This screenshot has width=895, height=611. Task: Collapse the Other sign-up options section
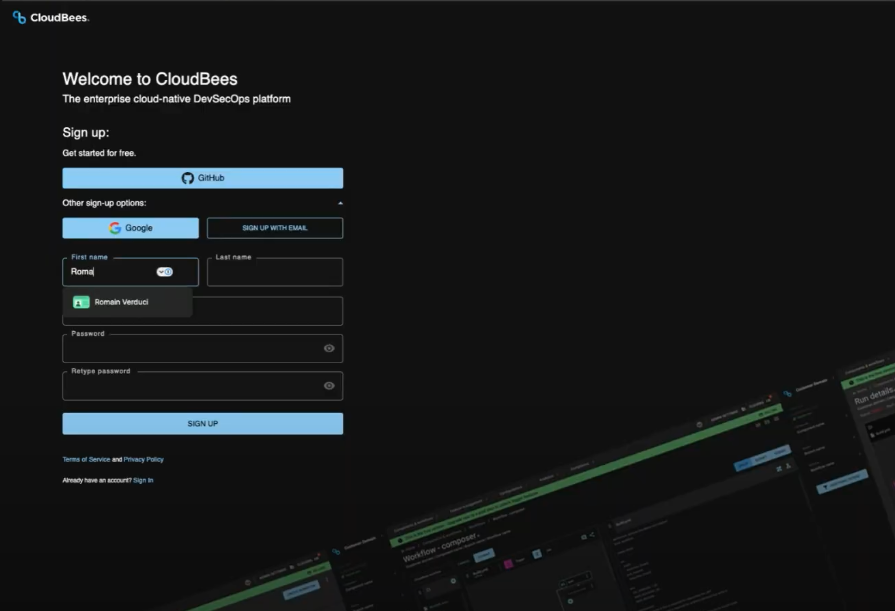tap(339, 201)
